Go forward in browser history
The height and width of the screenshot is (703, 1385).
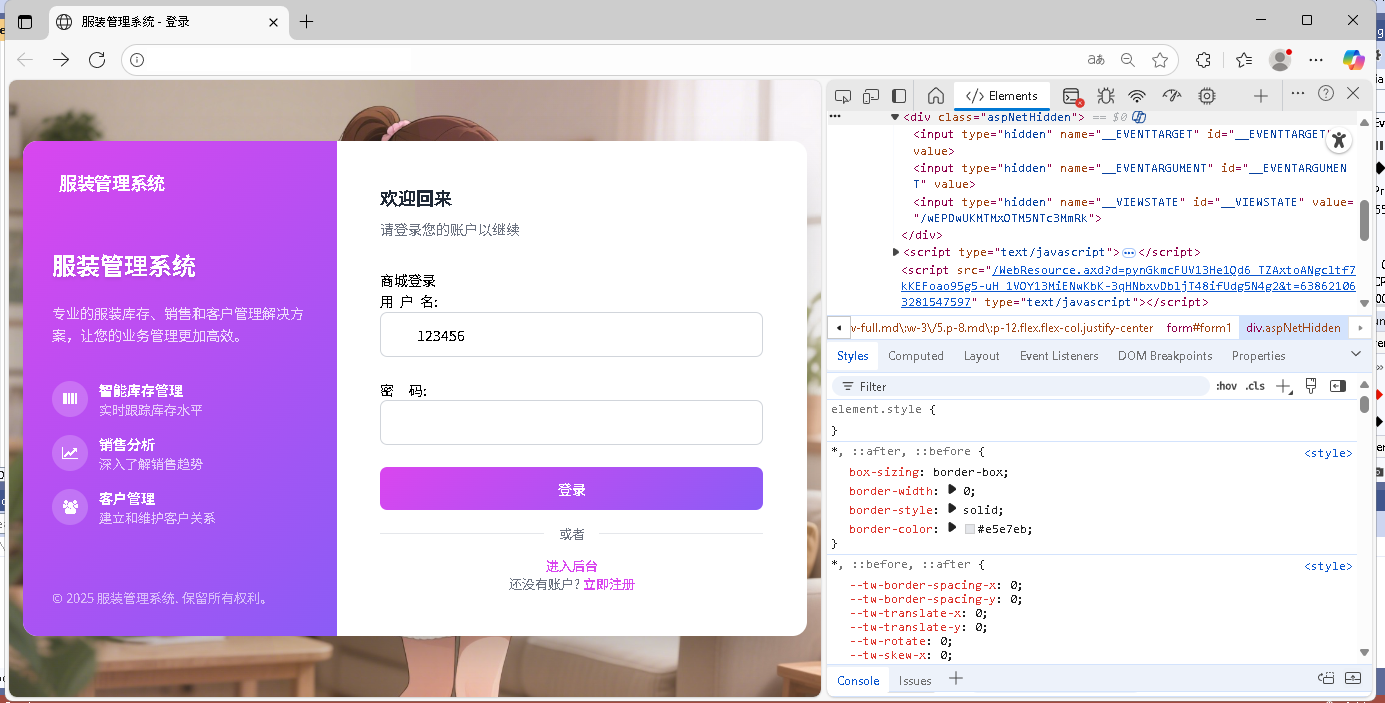(x=61, y=60)
